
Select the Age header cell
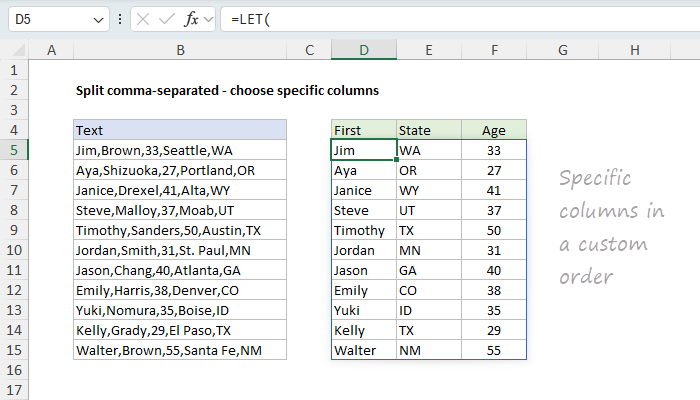[493, 130]
